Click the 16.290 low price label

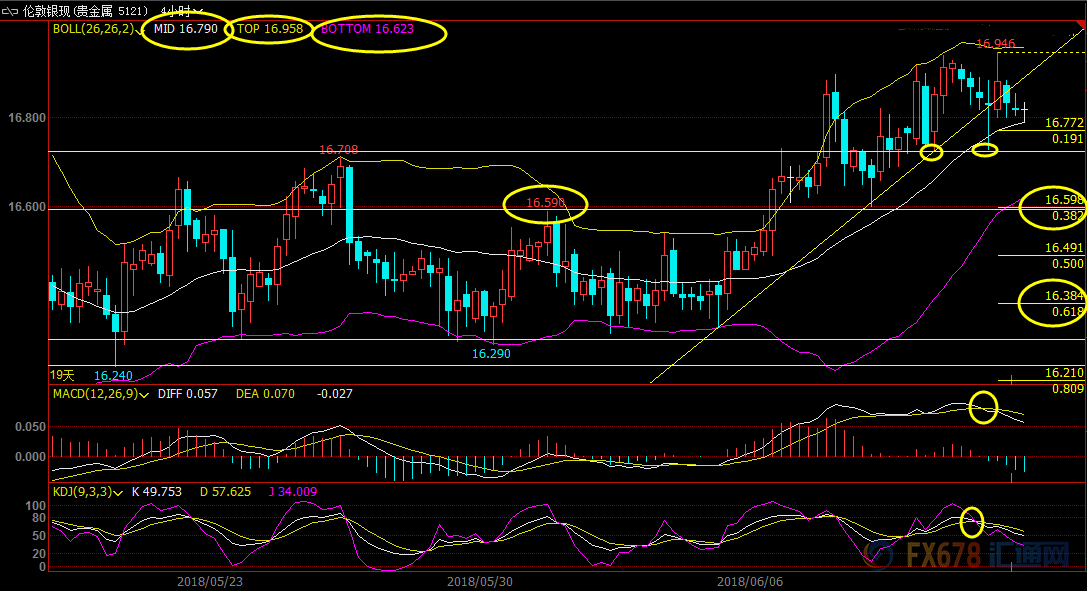[491, 353]
